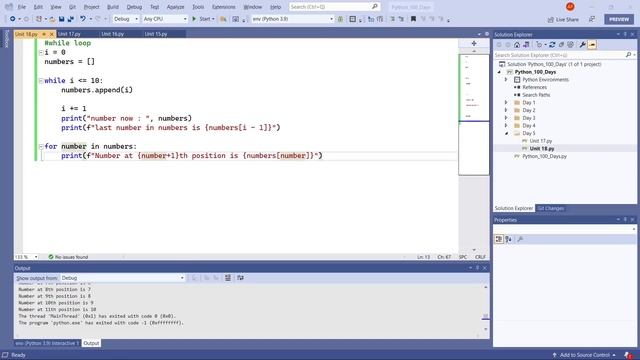Switch to the Git Changes tab
Image resolution: width=640 pixels, height=360 pixels.
pos(550,208)
